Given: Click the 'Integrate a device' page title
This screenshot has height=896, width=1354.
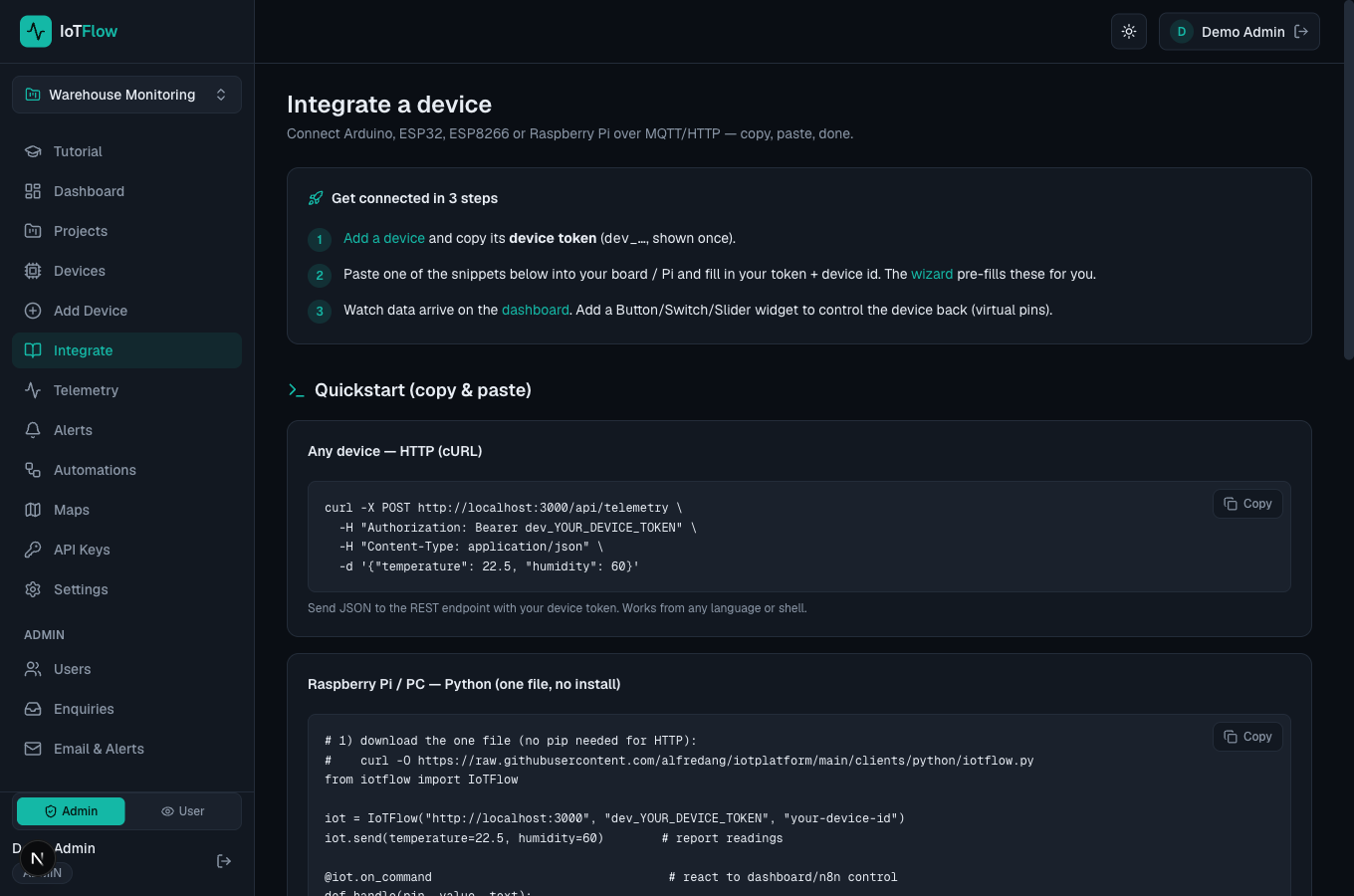Looking at the screenshot, I should 389,105.
